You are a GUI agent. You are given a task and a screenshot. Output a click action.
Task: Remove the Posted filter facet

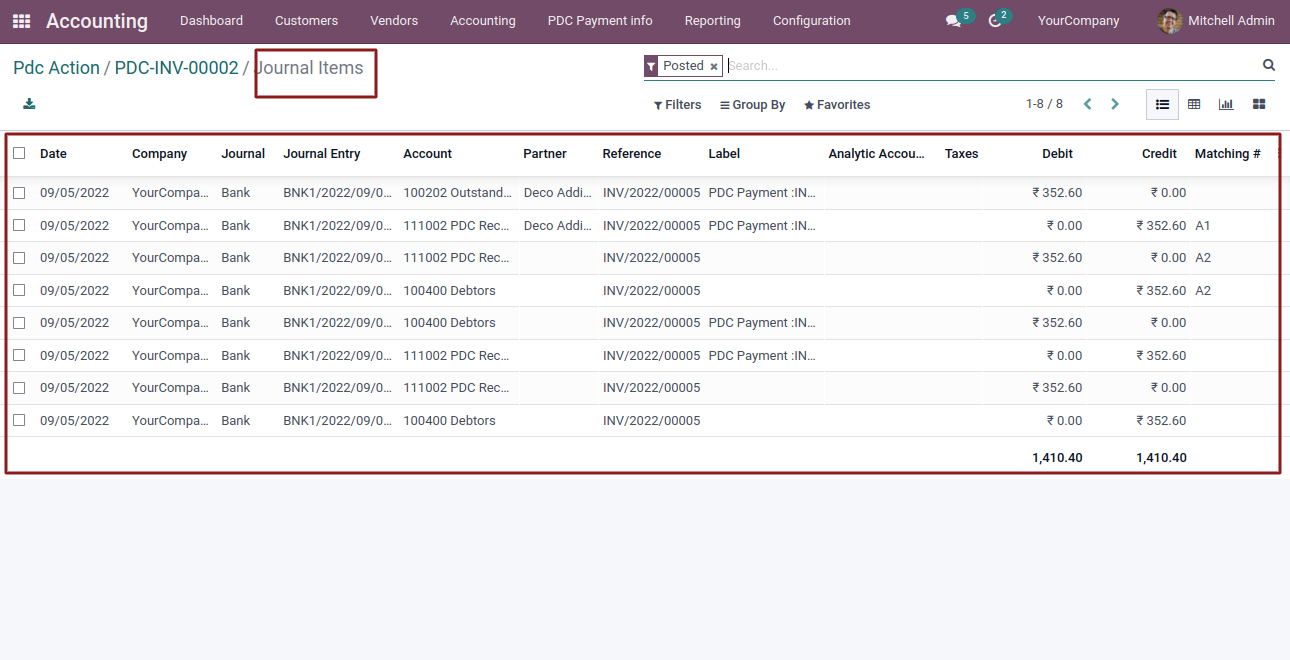pos(714,66)
